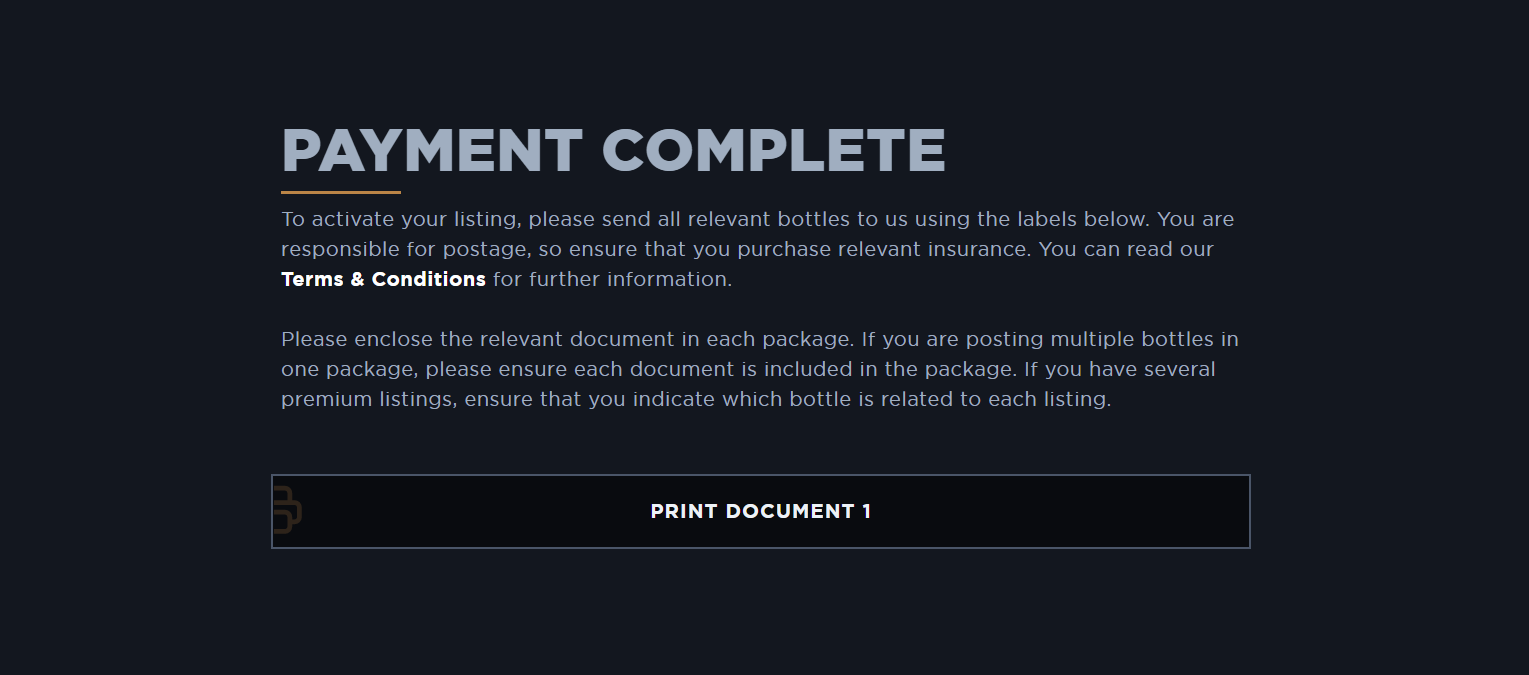
Task: Click the faint logo icon on the print button
Action: pos(287,510)
